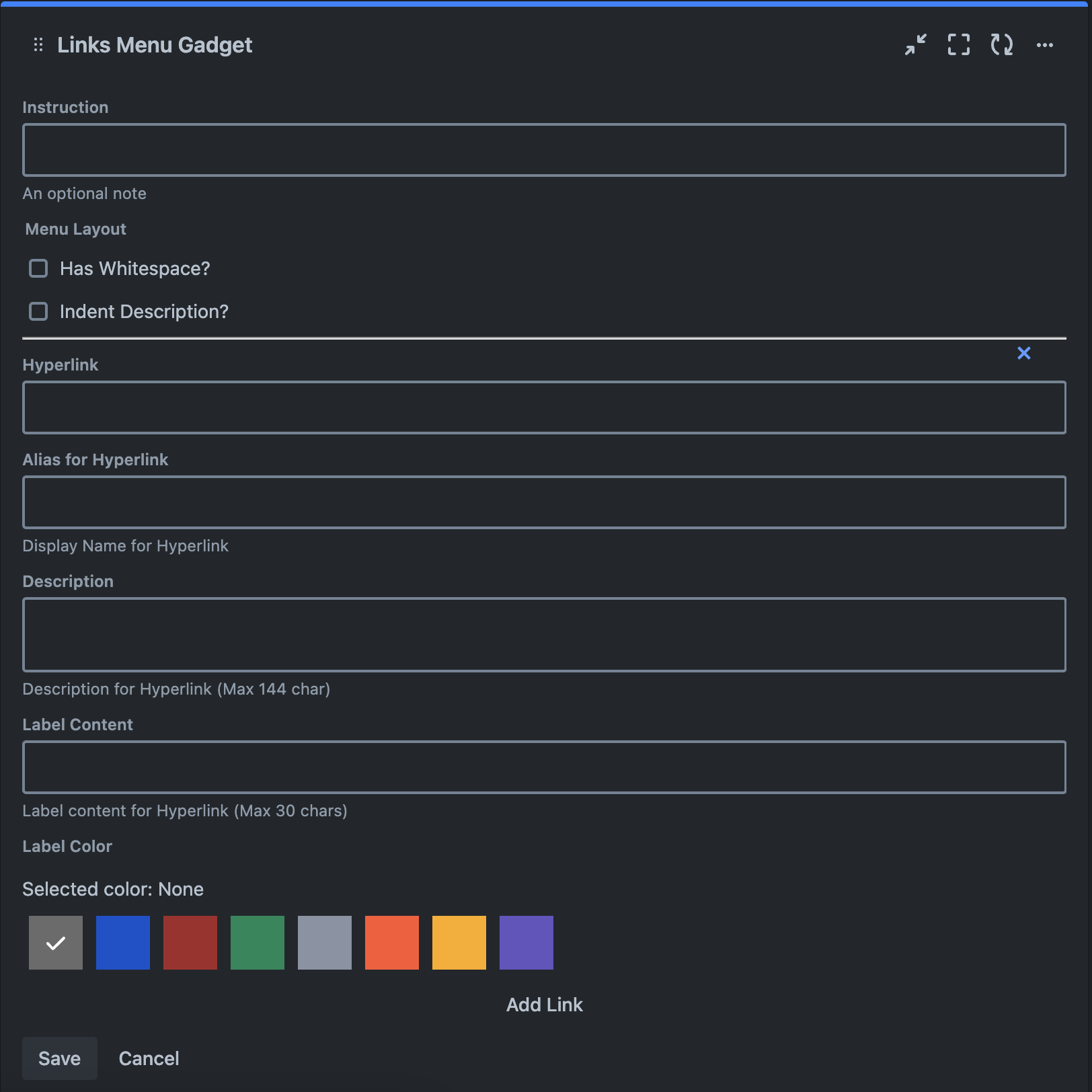
Task: Save the gadget configuration
Action: (x=59, y=1058)
